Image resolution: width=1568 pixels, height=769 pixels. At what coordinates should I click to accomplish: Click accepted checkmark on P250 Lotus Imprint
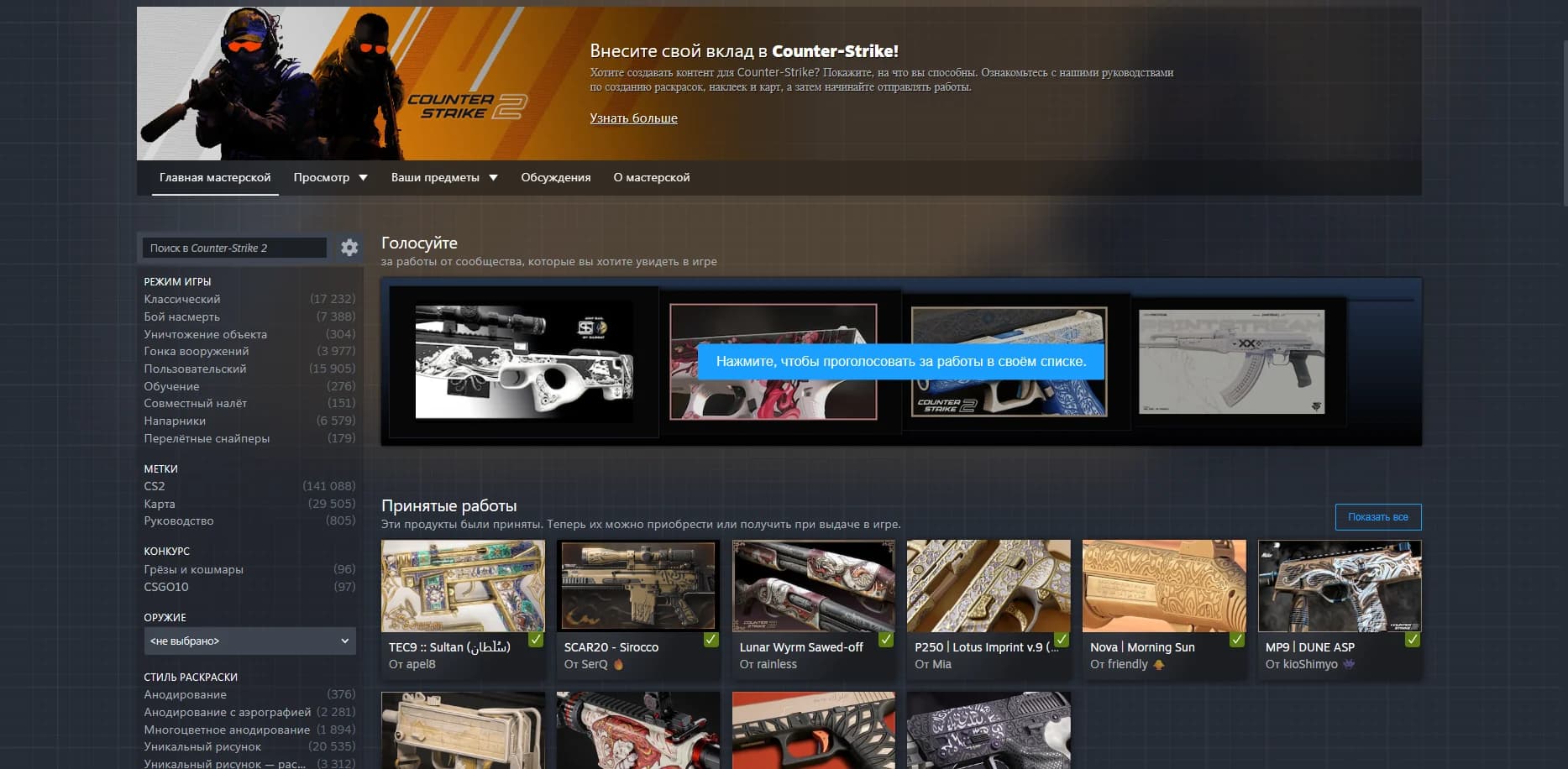(1062, 640)
